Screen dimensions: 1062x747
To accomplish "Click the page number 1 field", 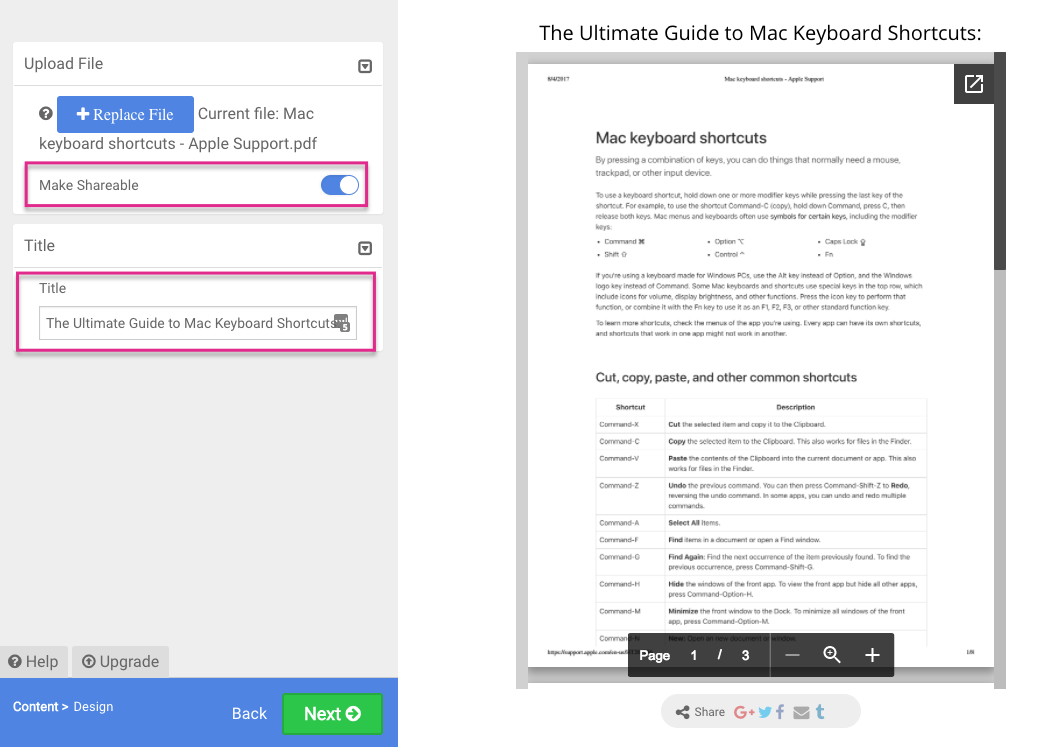I will (694, 656).
